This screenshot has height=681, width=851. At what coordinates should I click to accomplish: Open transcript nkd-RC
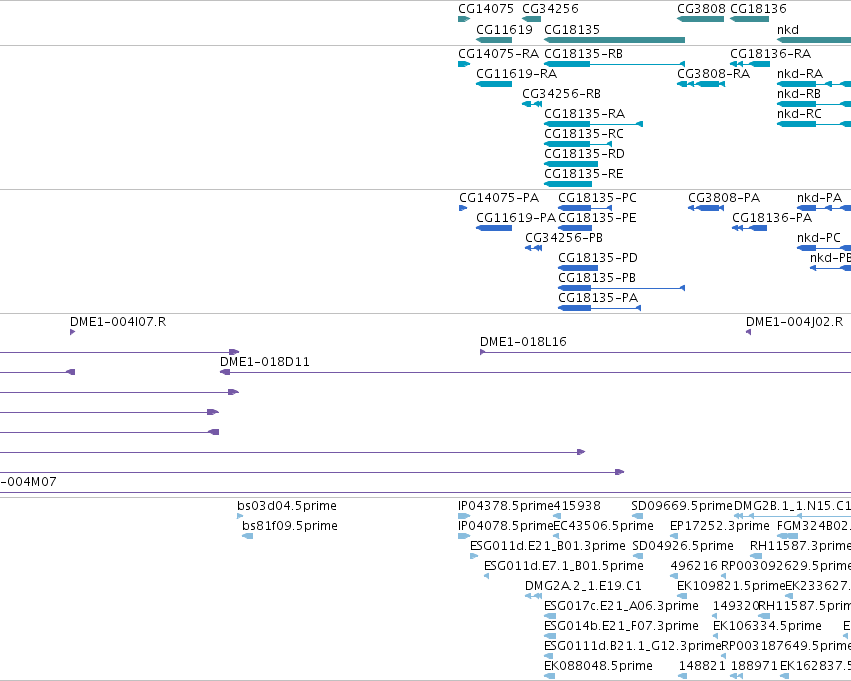tap(799, 114)
